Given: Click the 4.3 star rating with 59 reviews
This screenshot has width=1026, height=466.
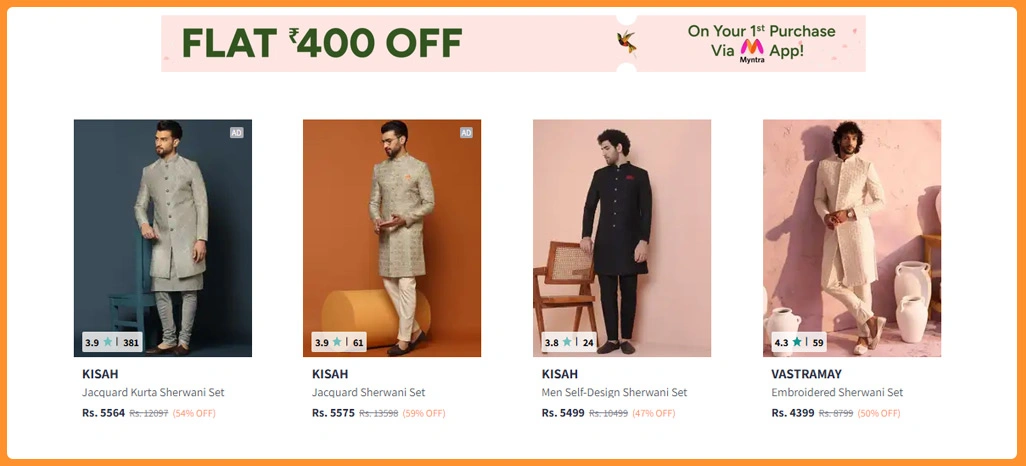Looking at the screenshot, I should [799, 342].
